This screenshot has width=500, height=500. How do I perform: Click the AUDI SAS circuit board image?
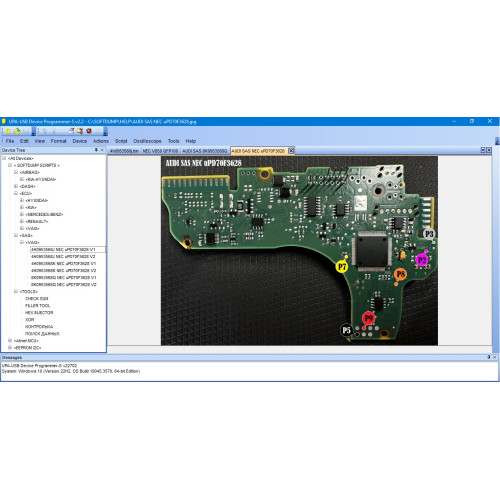(299, 250)
